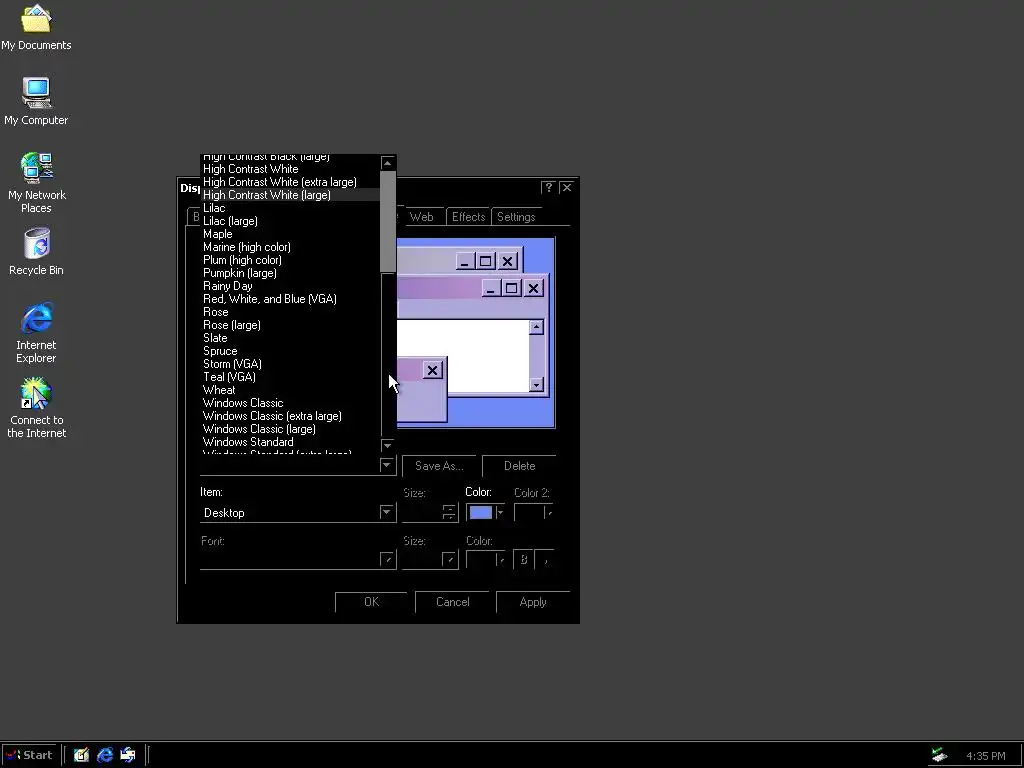This screenshot has width=1024, height=768.
Task: Open the Font Color picker
Action: (486, 560)
